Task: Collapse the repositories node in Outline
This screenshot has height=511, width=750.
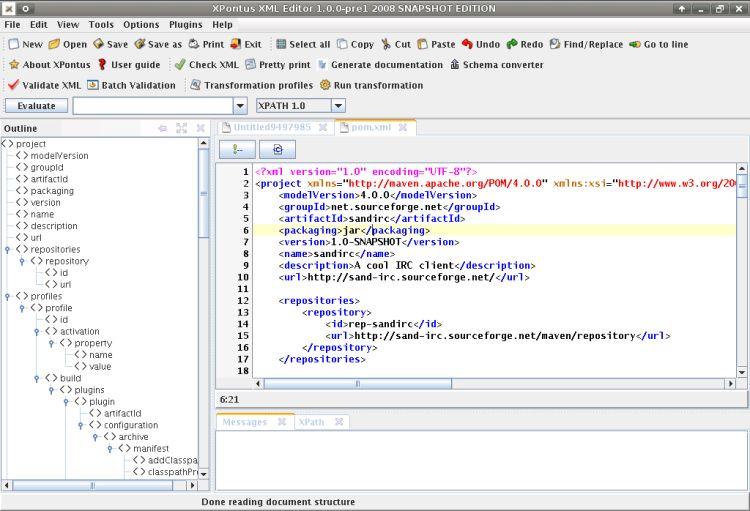Action: (x=7, y=249)
